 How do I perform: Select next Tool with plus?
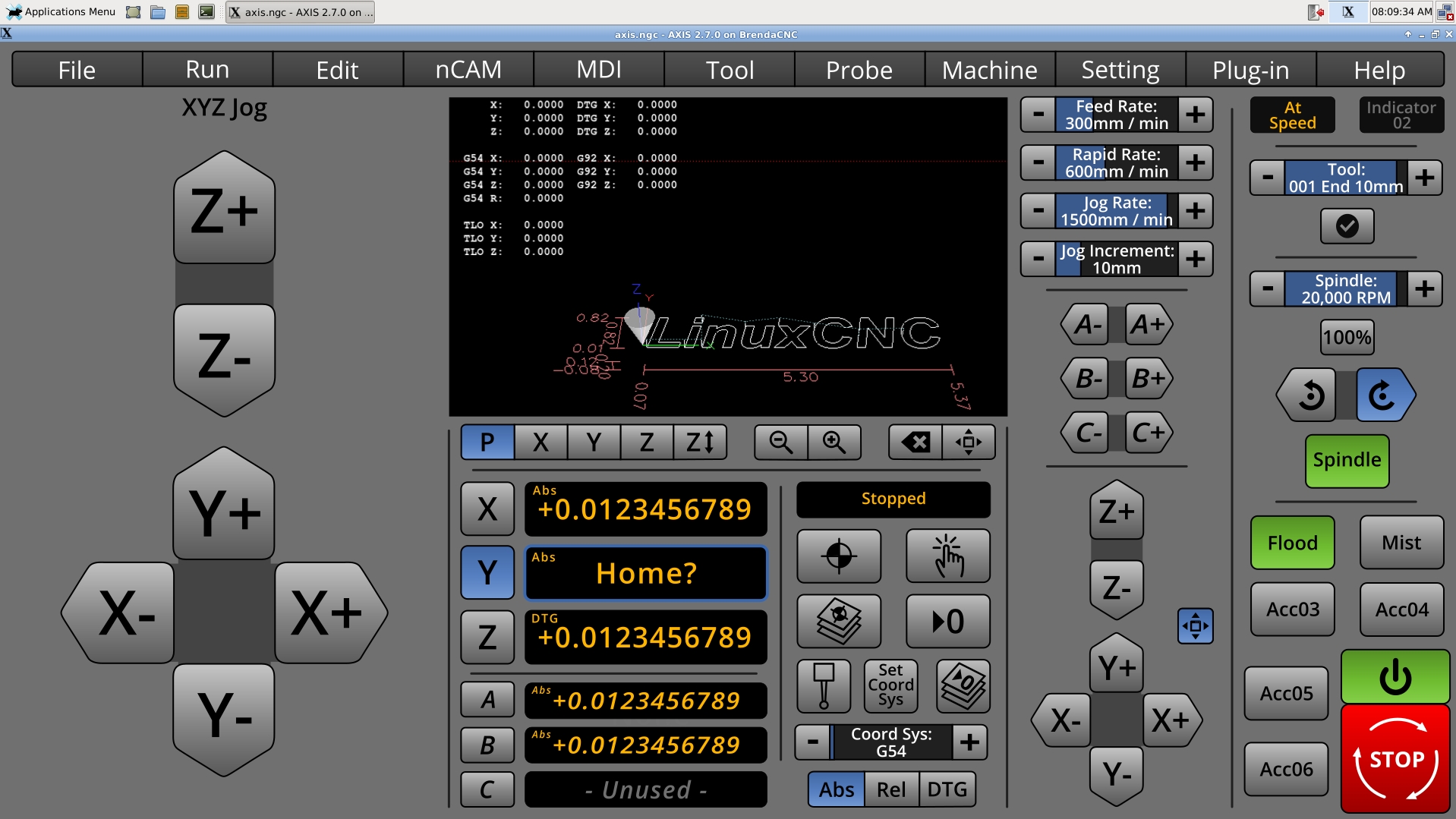click(1425, 178)
